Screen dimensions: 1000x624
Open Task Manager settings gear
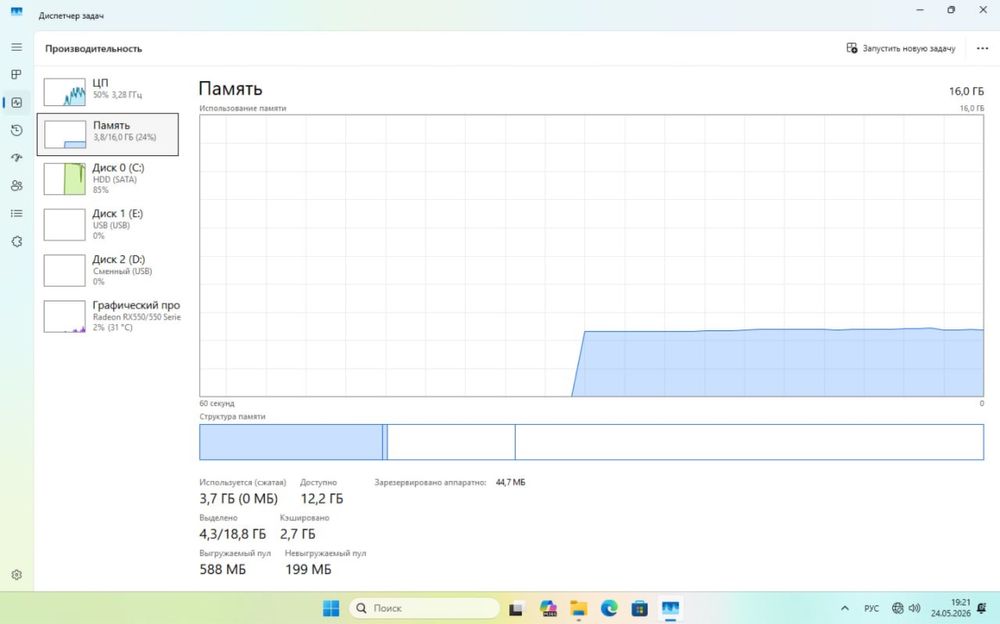pyautogui.click(x=17, y=574)
